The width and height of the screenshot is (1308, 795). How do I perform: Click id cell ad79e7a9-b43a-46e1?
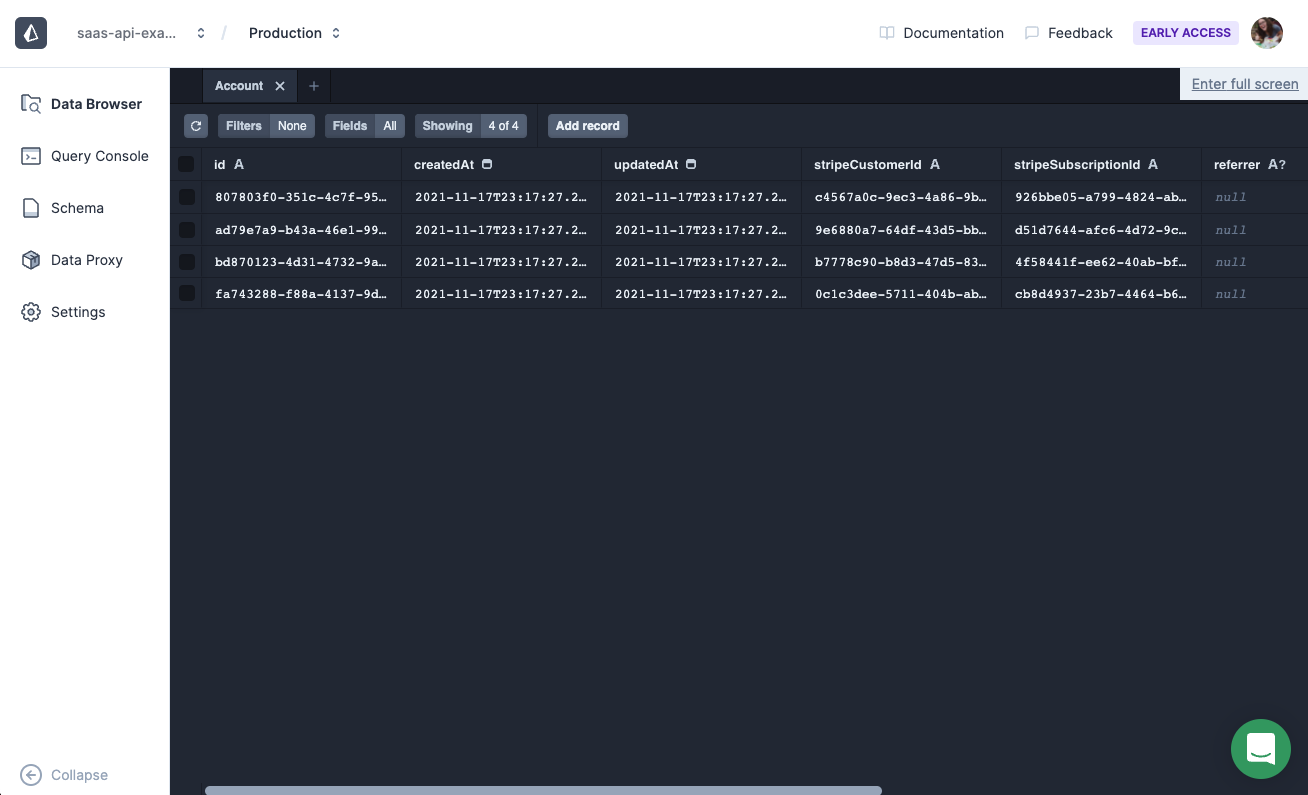302,230
